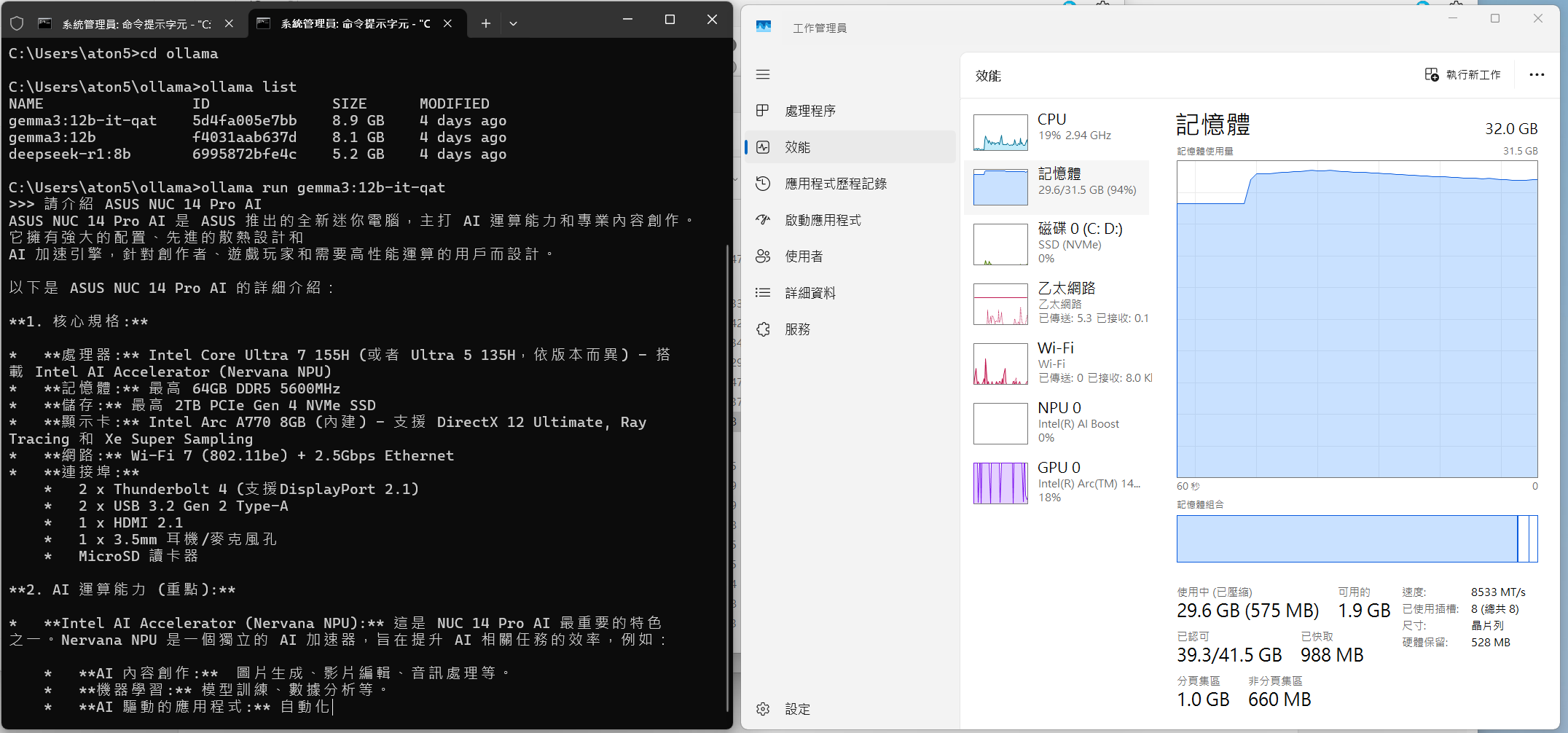Go to 處理程序 page
This screenshot has height=733, width=1568.
[810, 111]
